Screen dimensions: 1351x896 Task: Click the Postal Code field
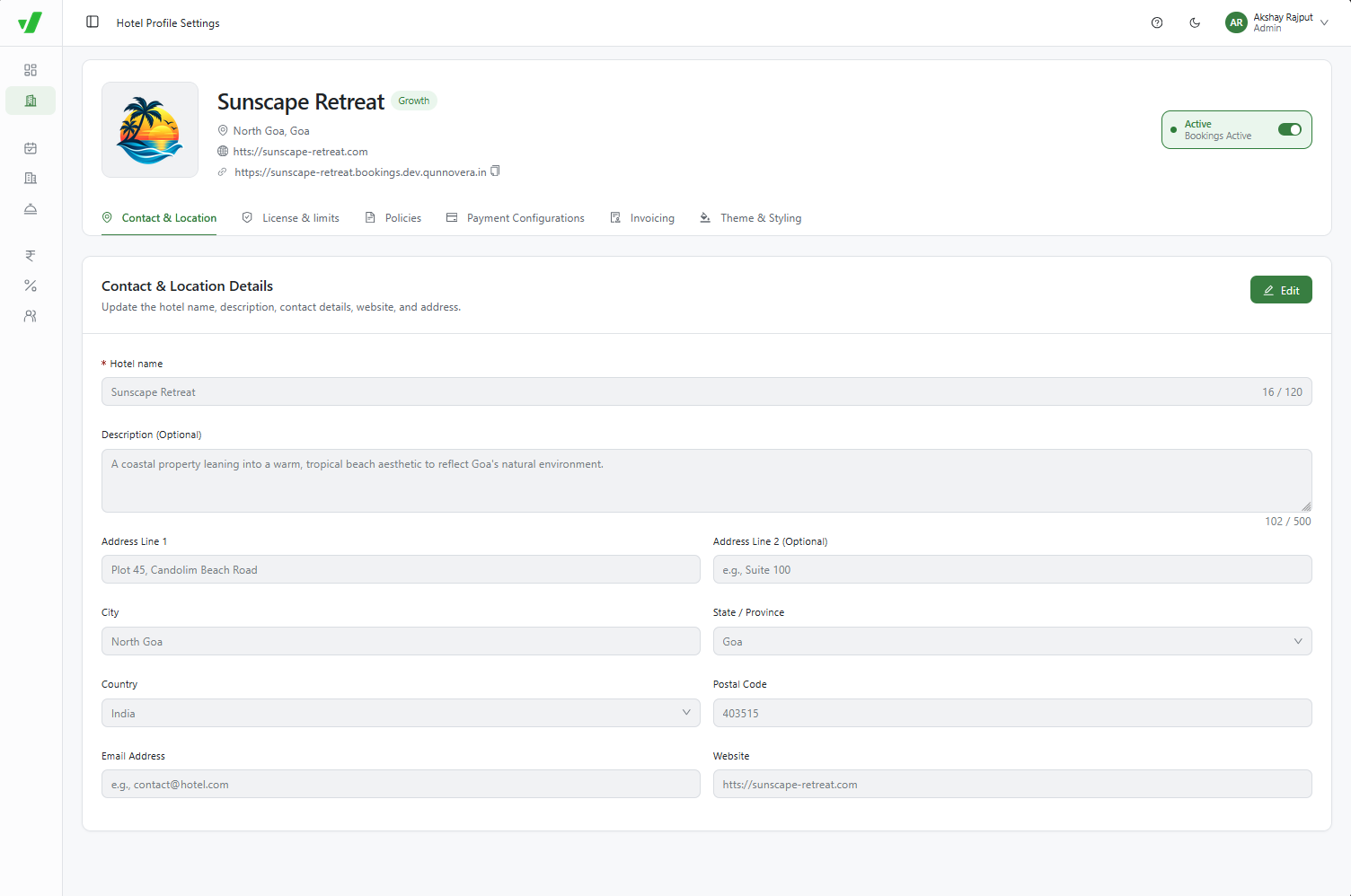(1012, 713)
